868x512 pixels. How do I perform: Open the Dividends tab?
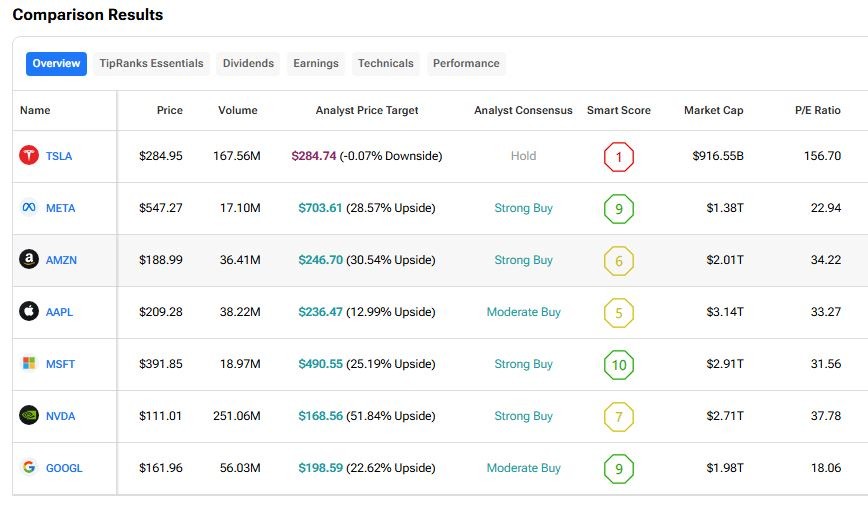pos(248,64)
